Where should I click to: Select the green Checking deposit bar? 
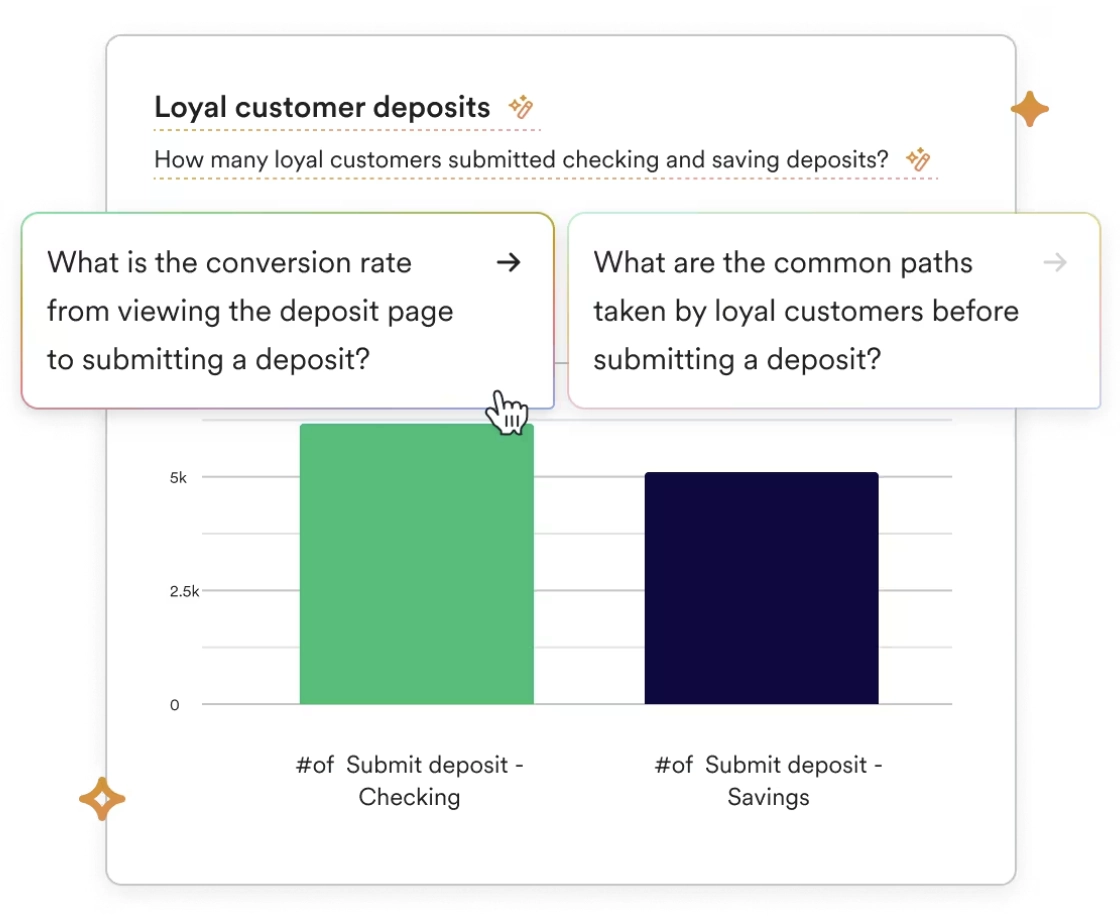click(416, 564)
